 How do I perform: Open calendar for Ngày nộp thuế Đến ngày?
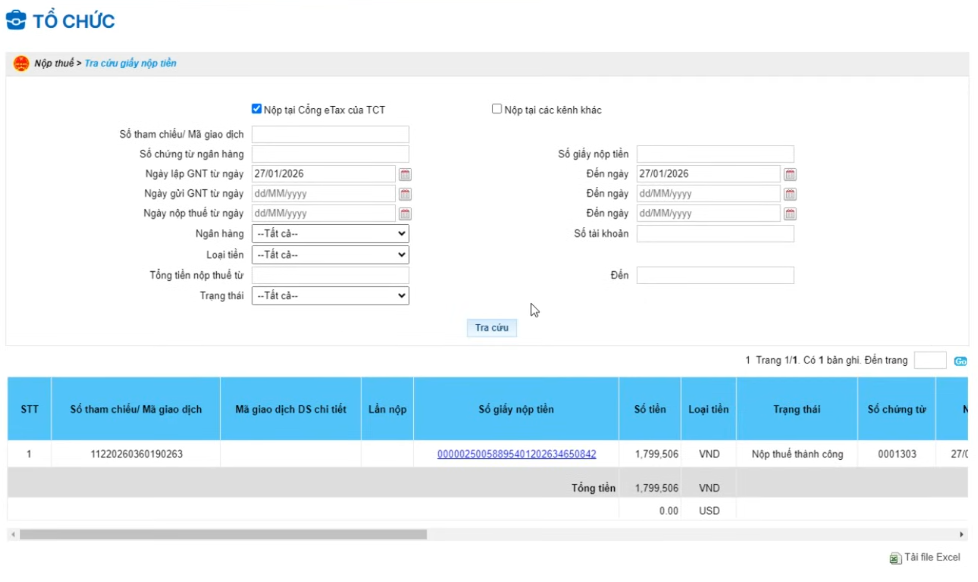[790, 213]
